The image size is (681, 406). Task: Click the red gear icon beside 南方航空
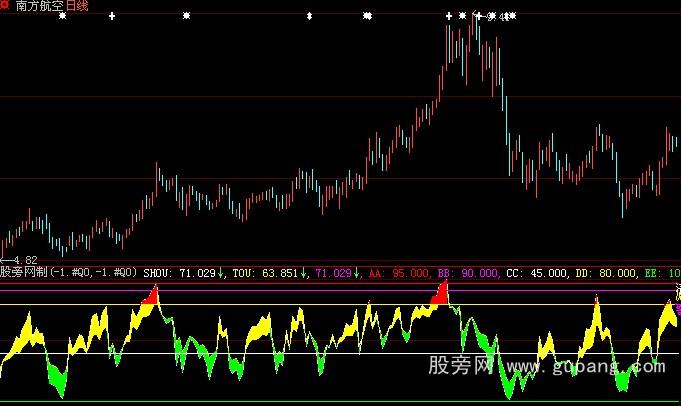[x=5, y=4]
